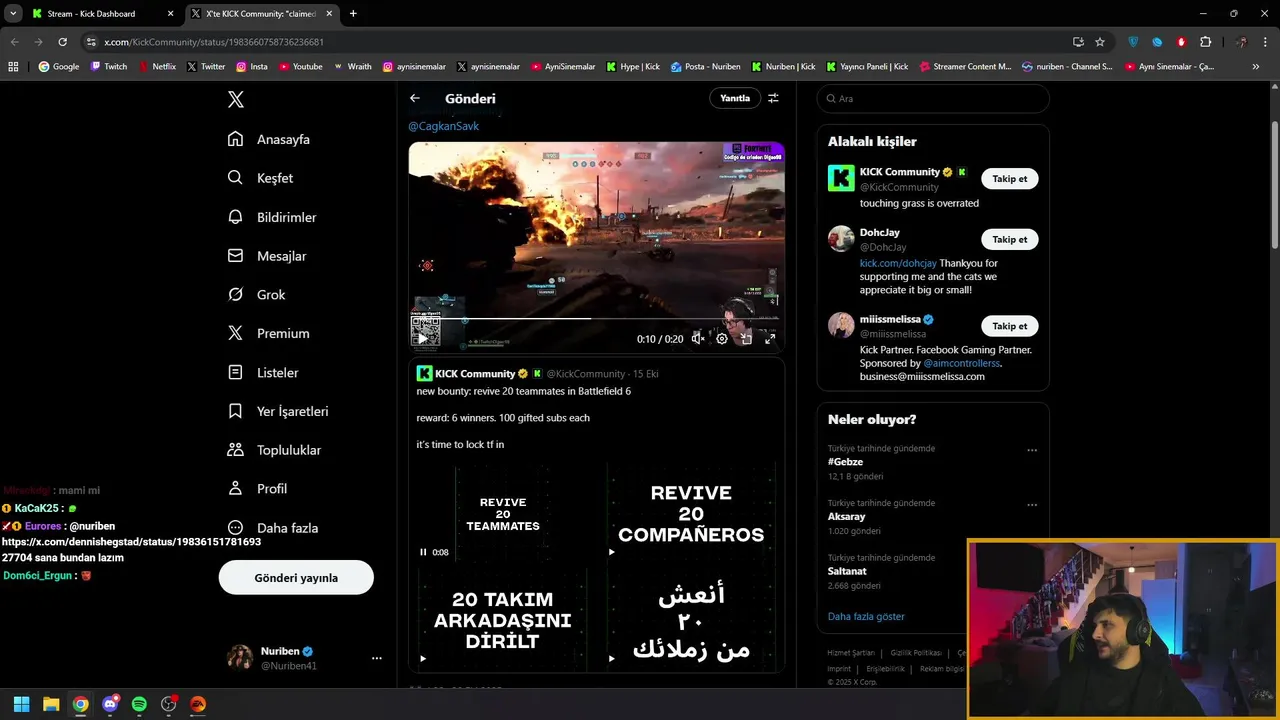Open the Hype | Kick bookmark

(x=632, y=67)
